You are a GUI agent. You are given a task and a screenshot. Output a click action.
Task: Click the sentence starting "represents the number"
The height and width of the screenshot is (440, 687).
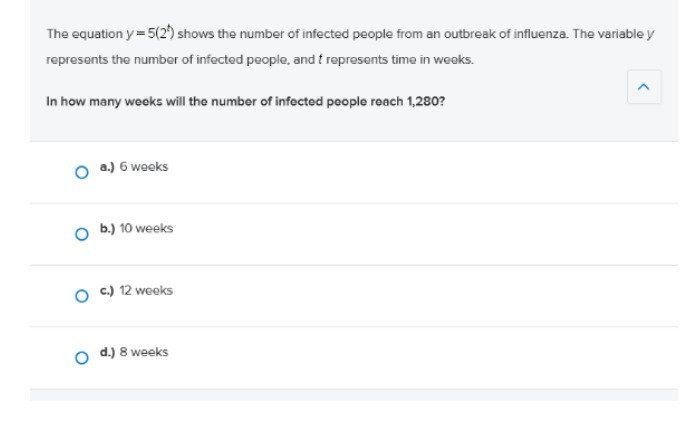pyautogui.click(x=260, y=60)
